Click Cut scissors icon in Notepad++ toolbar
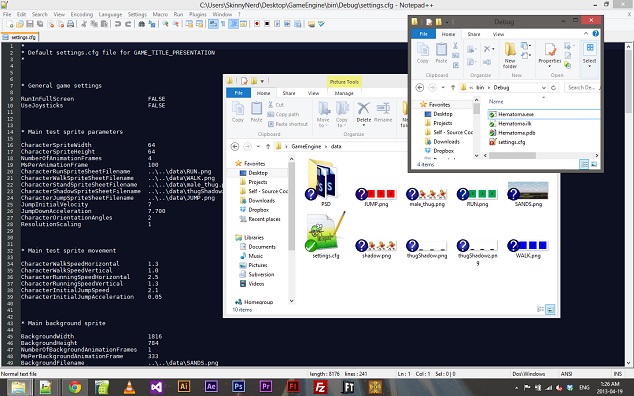 pos(84,24)
